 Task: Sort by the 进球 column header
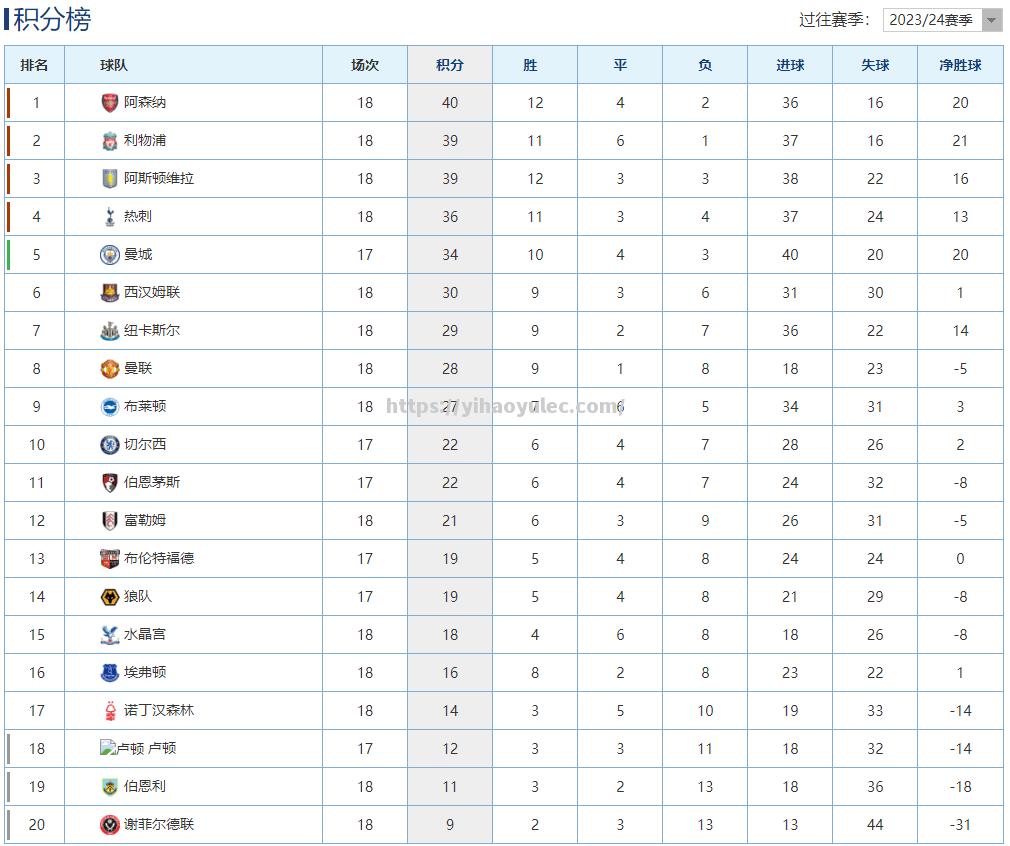790,65
